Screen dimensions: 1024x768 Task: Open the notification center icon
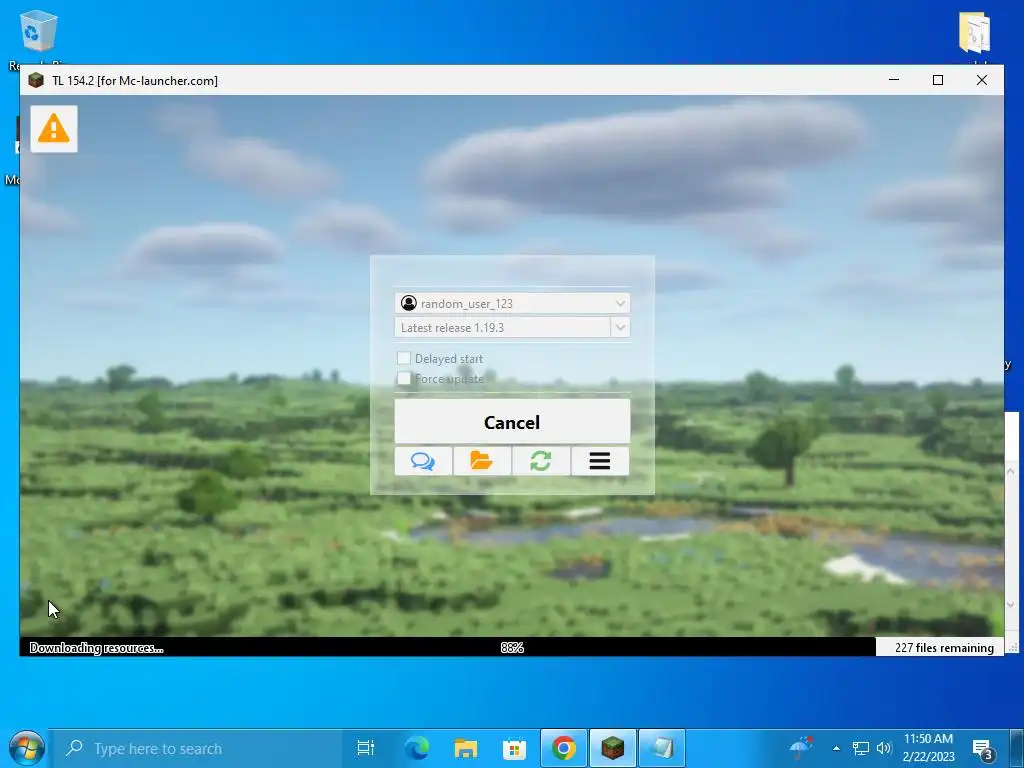(x=982, y=750)
